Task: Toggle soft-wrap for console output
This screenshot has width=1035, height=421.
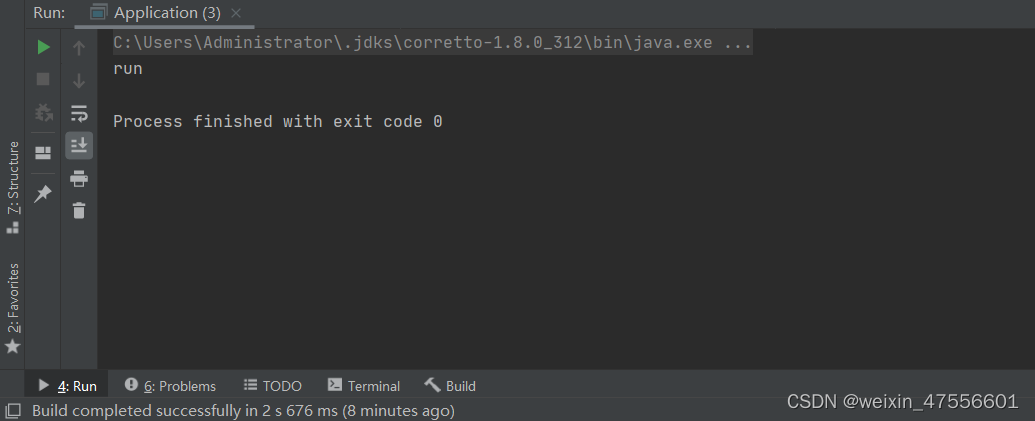Action: (x=79, y=113)
